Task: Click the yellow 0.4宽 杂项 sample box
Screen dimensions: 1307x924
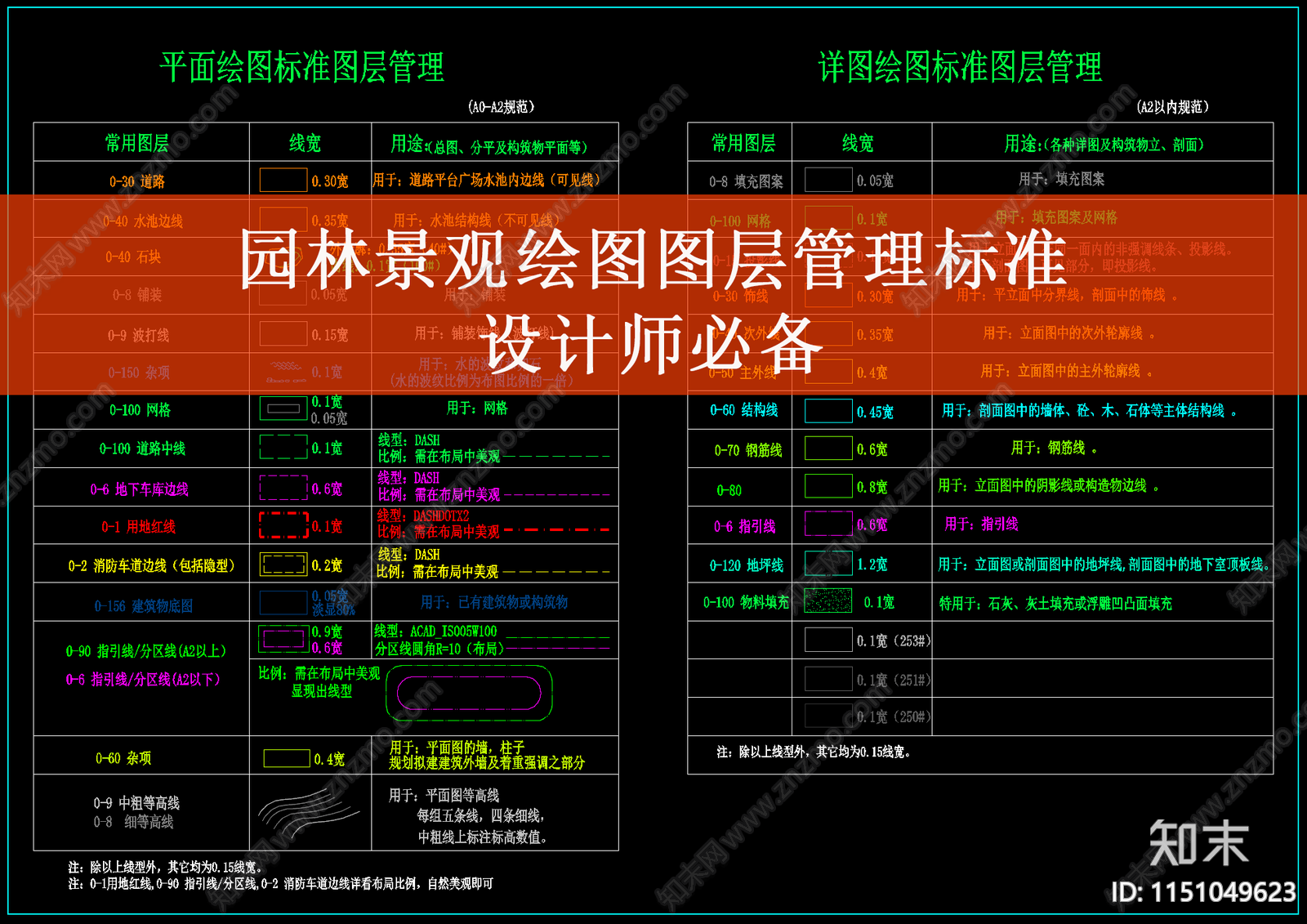Action: (287, 758)
